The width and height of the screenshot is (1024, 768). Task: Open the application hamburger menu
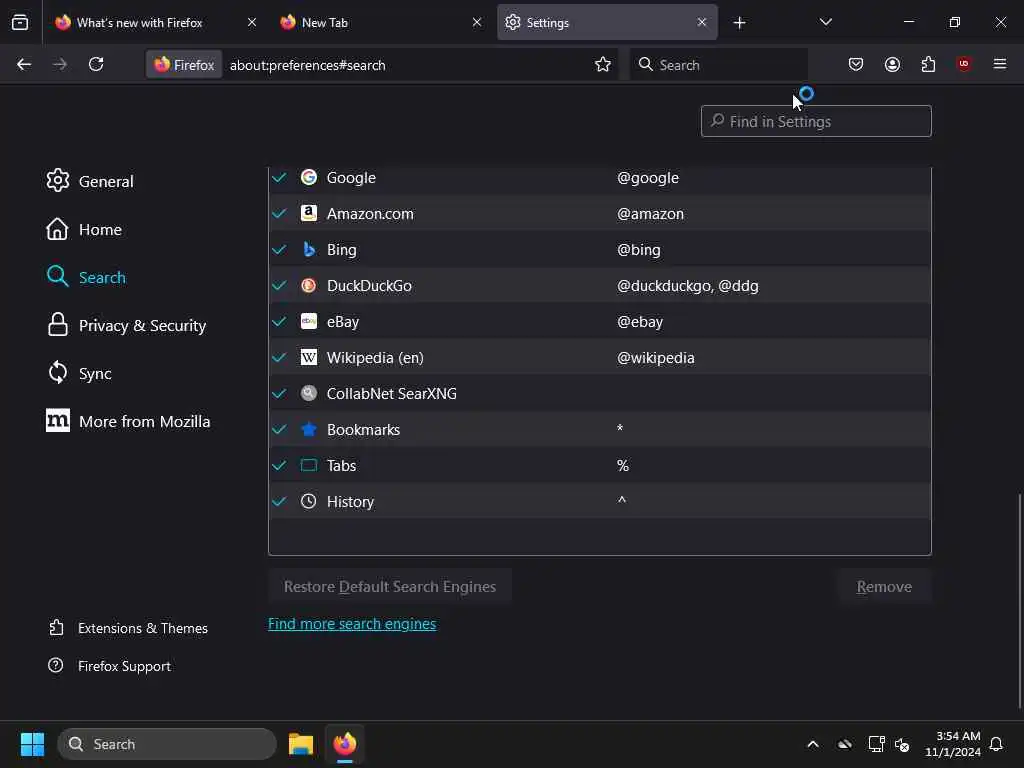[x=1000, y=64]
